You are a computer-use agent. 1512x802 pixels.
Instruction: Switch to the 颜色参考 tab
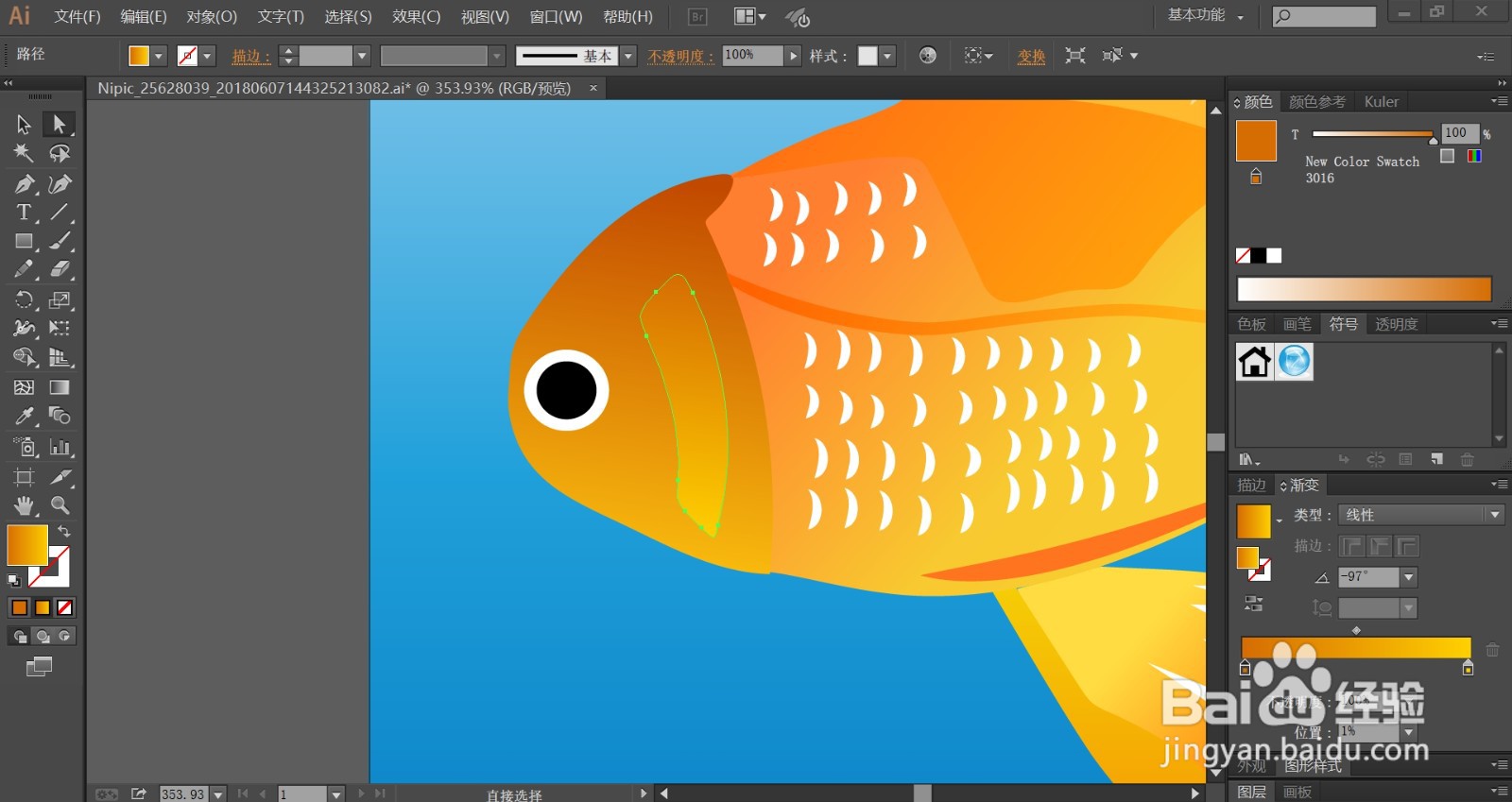(1317, 102)
